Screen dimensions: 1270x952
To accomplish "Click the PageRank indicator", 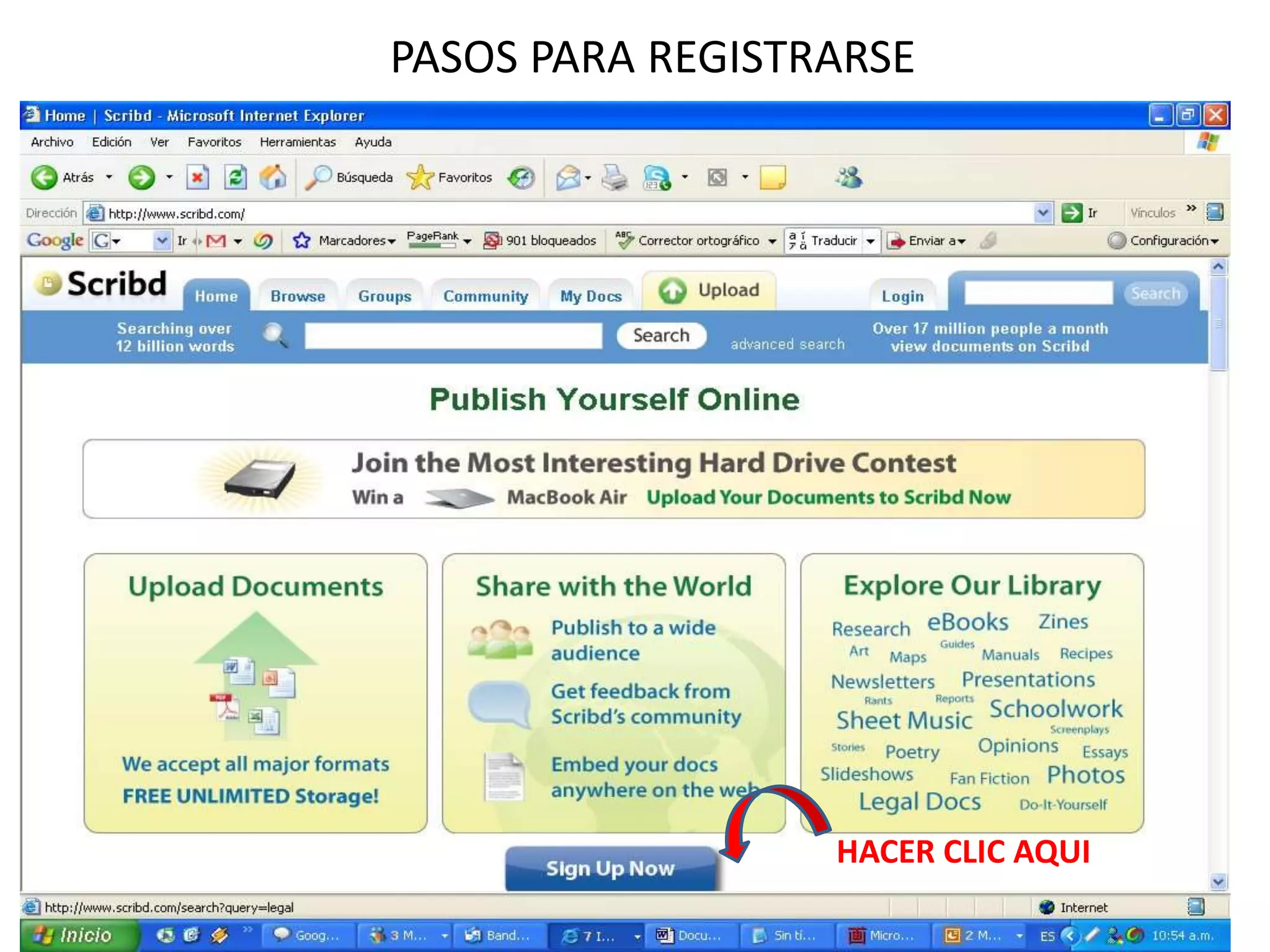I will coord(433,239).
